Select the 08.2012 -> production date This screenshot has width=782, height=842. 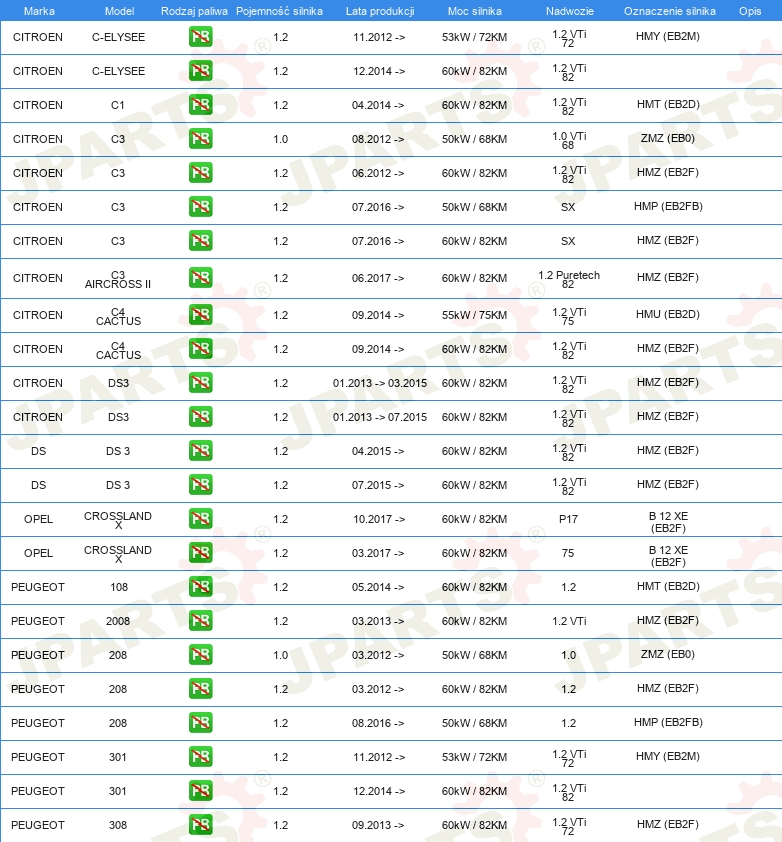coord(378,139)
